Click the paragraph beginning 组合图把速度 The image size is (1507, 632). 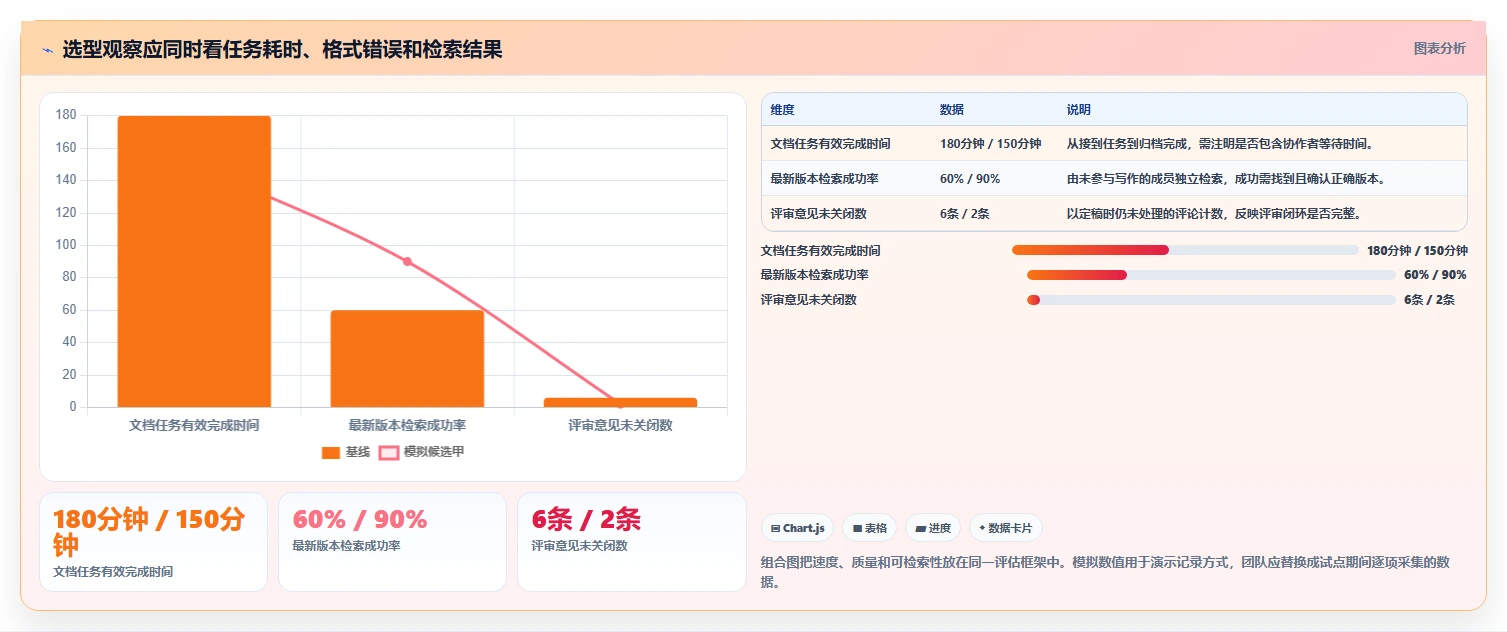(1105, 572)
